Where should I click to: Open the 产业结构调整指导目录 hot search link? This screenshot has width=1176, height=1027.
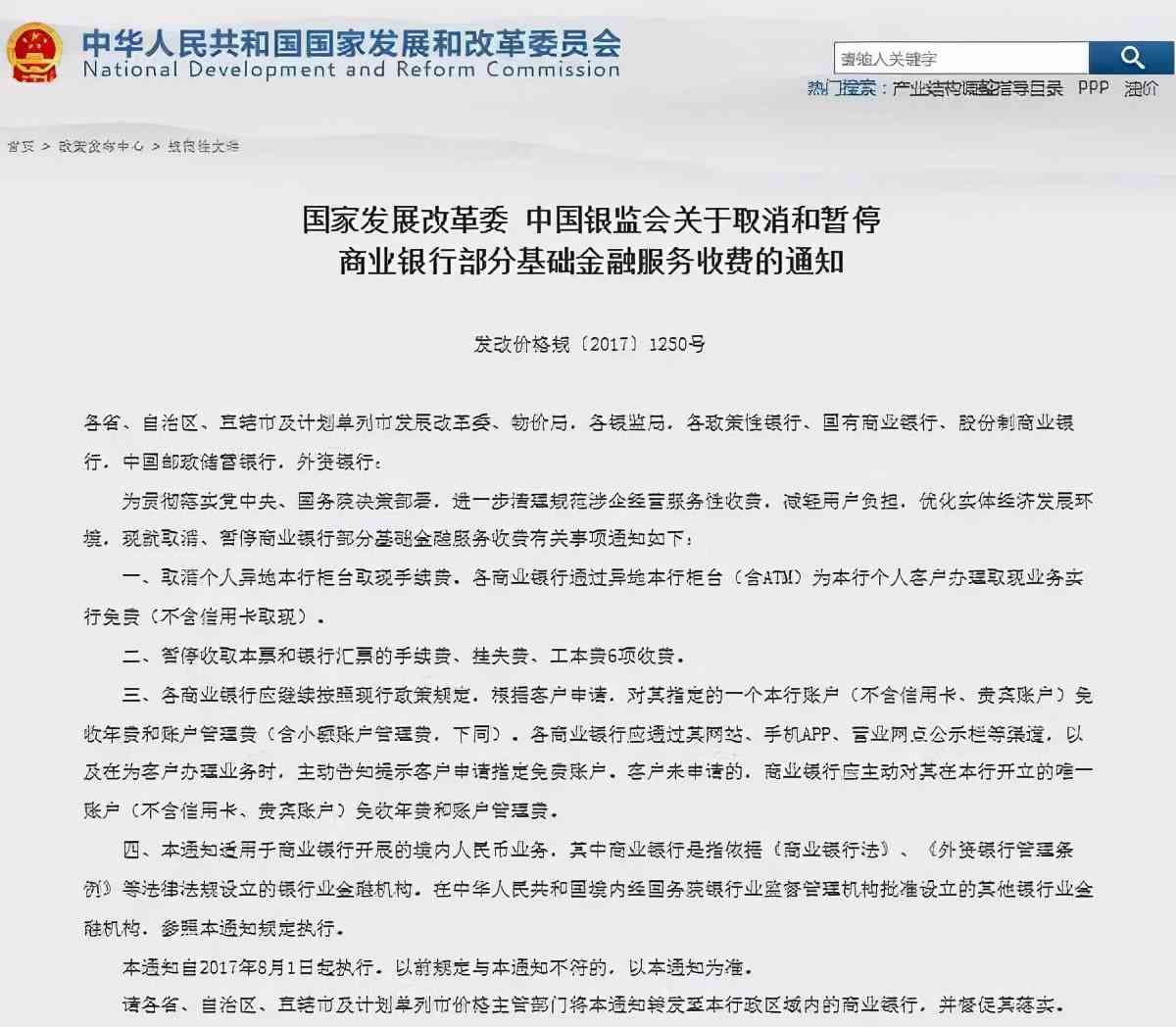click(977, 88)
